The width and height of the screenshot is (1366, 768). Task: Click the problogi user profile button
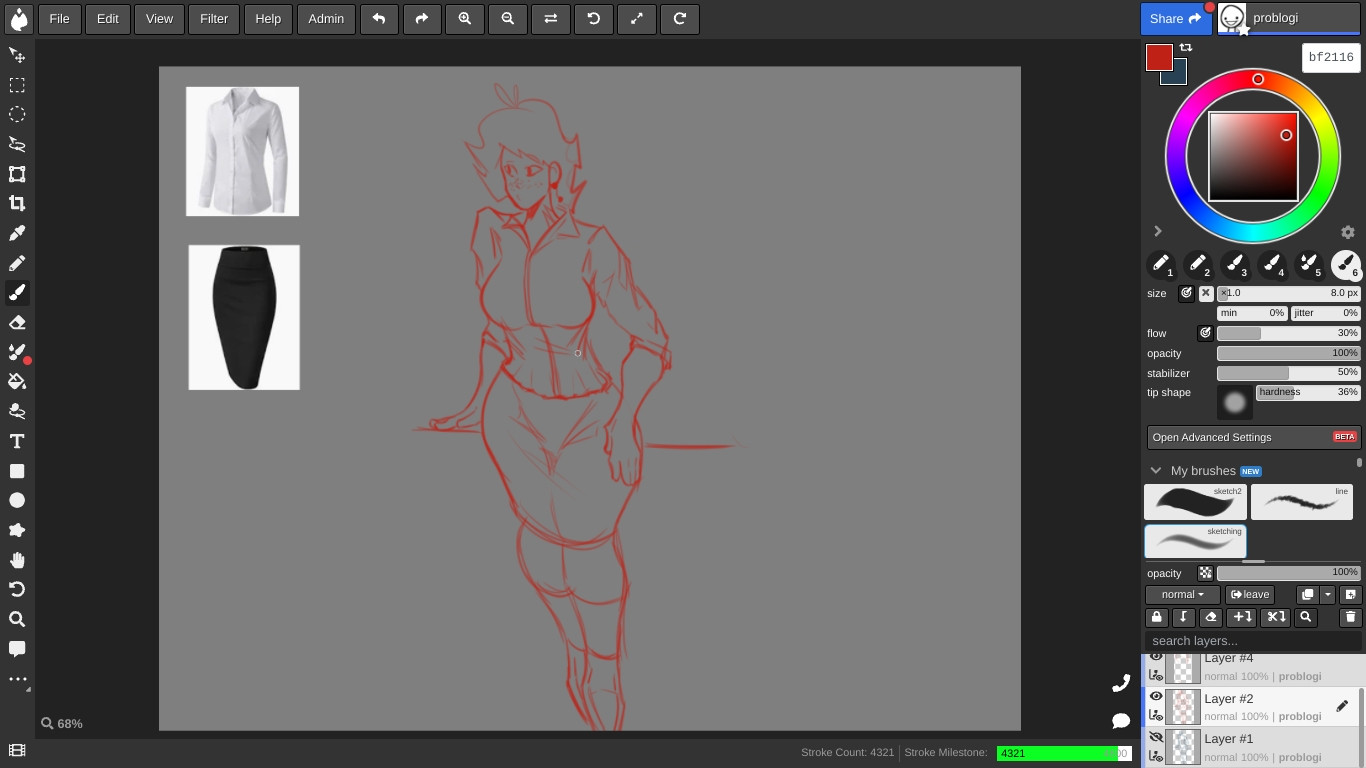click(x=1290, y=18)
